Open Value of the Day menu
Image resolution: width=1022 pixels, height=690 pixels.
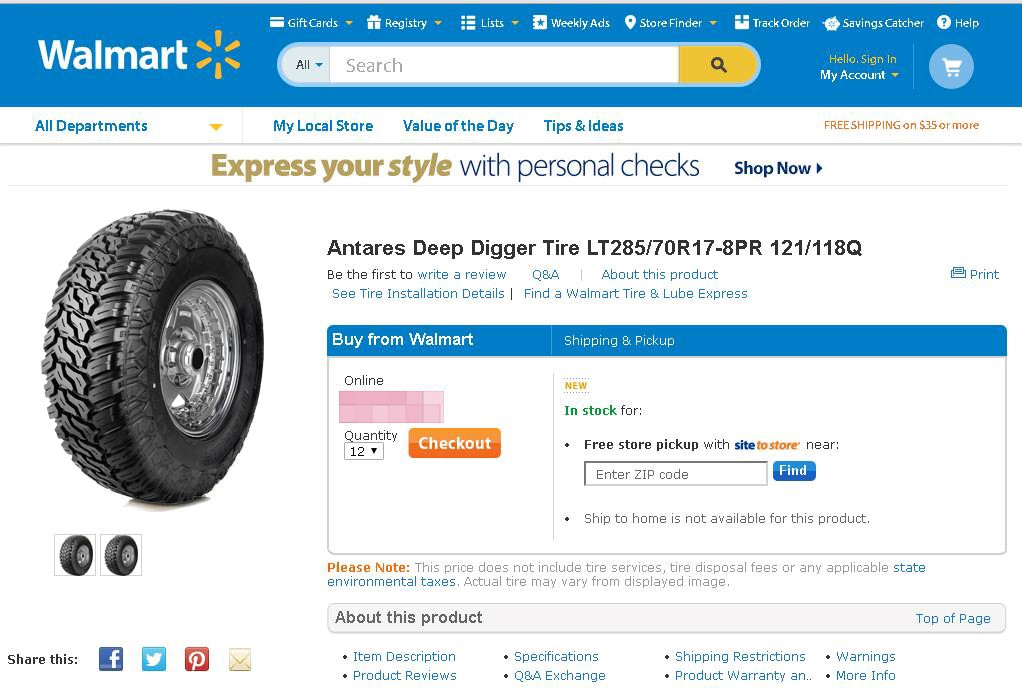[x=458, y=126]
